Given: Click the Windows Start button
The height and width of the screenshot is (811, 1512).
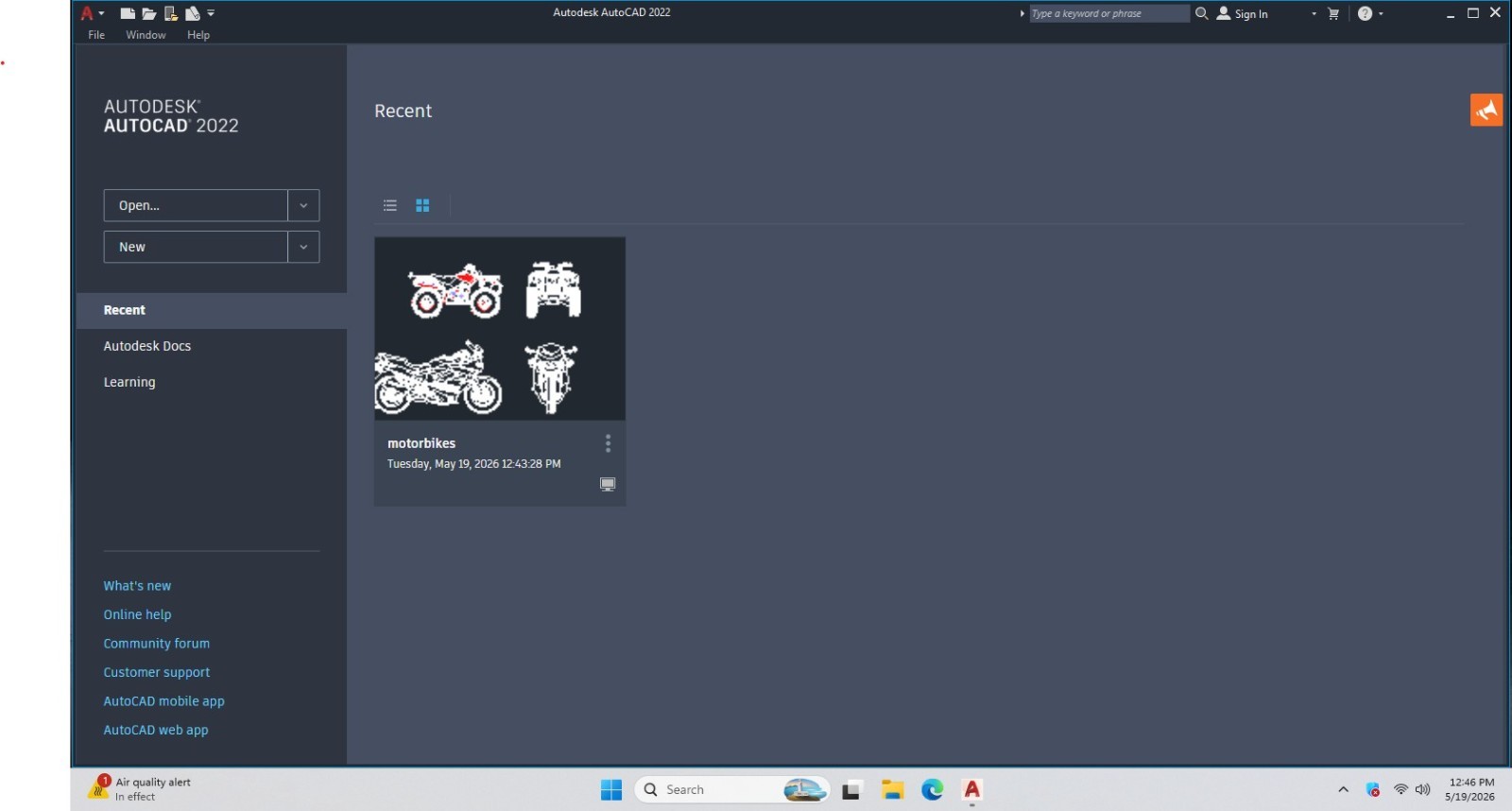Looking at the screenshot, I should point(611,790).
